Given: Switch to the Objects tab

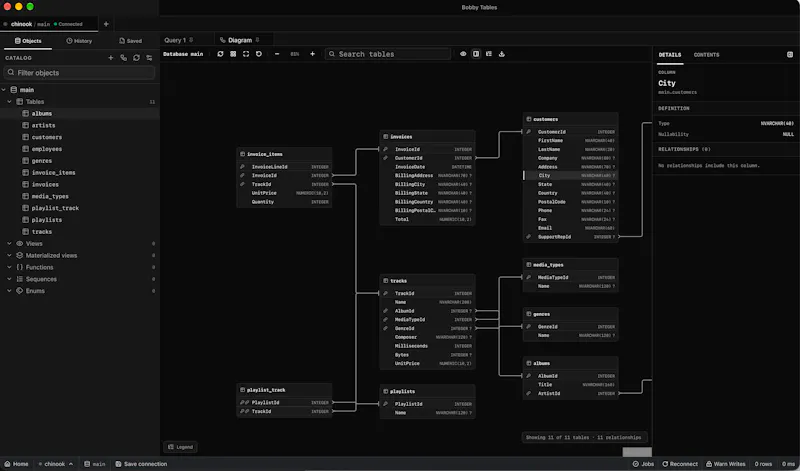Looking at the screenshot, I should click(x=28, y=41).
